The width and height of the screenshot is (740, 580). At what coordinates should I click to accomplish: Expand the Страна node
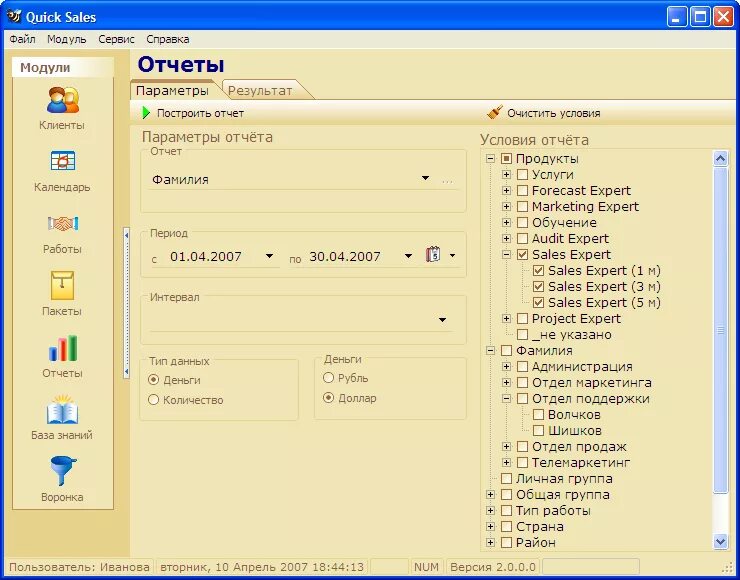pyautogui.click(x=490, y=527)
